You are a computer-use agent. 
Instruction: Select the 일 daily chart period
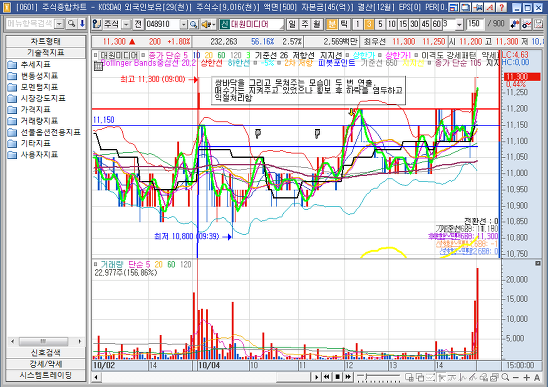[292, 24]
